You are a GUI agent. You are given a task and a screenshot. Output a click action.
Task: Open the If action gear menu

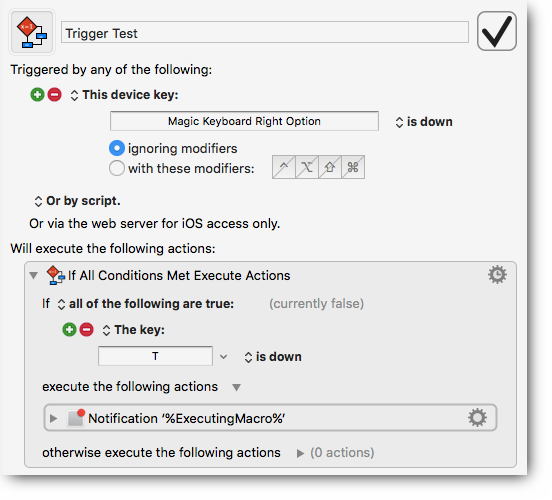point(497,275)
